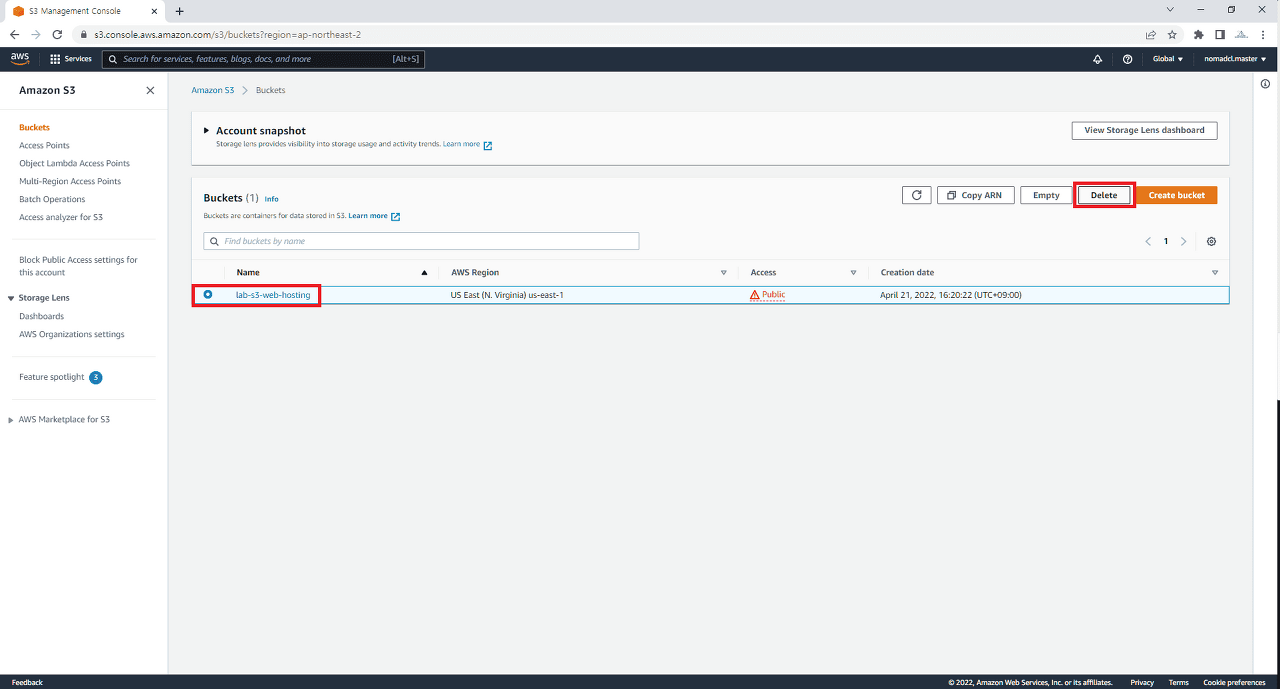1280x689 pixels.
Task: Click the Empty bucket button
Action: (1046, 195)
